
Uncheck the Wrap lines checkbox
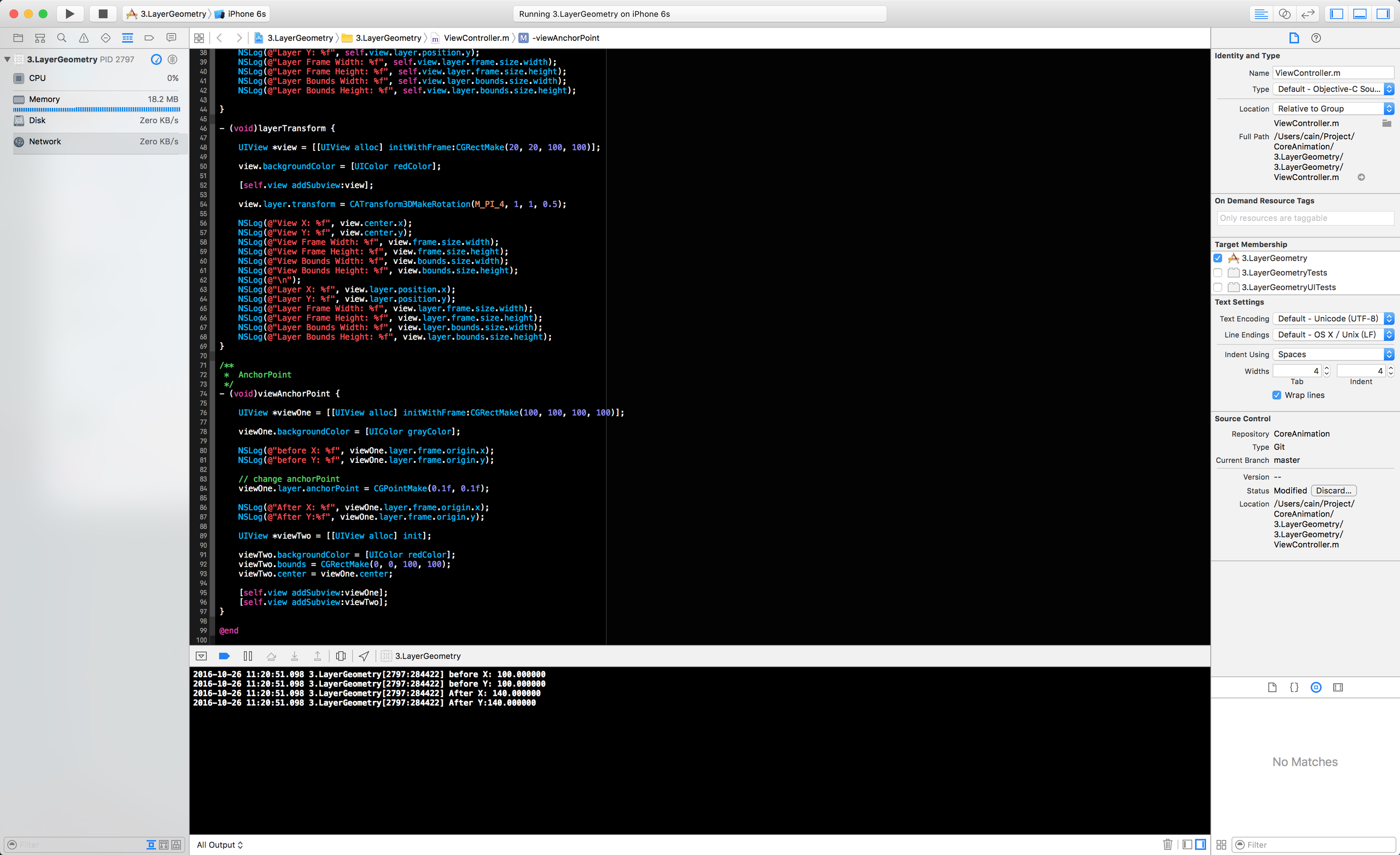point(1277,395)
